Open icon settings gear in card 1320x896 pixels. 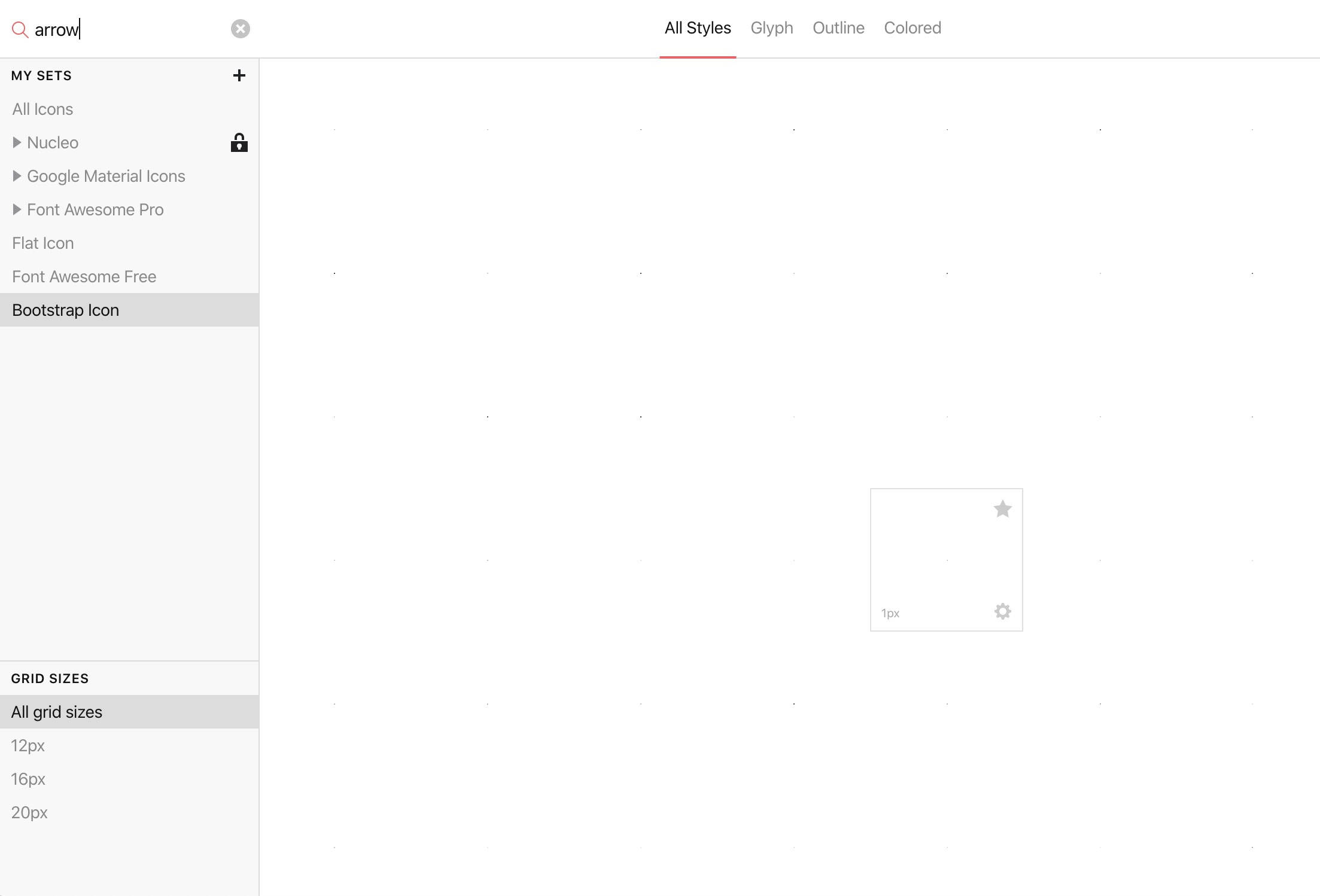(x=1002, y=611)
